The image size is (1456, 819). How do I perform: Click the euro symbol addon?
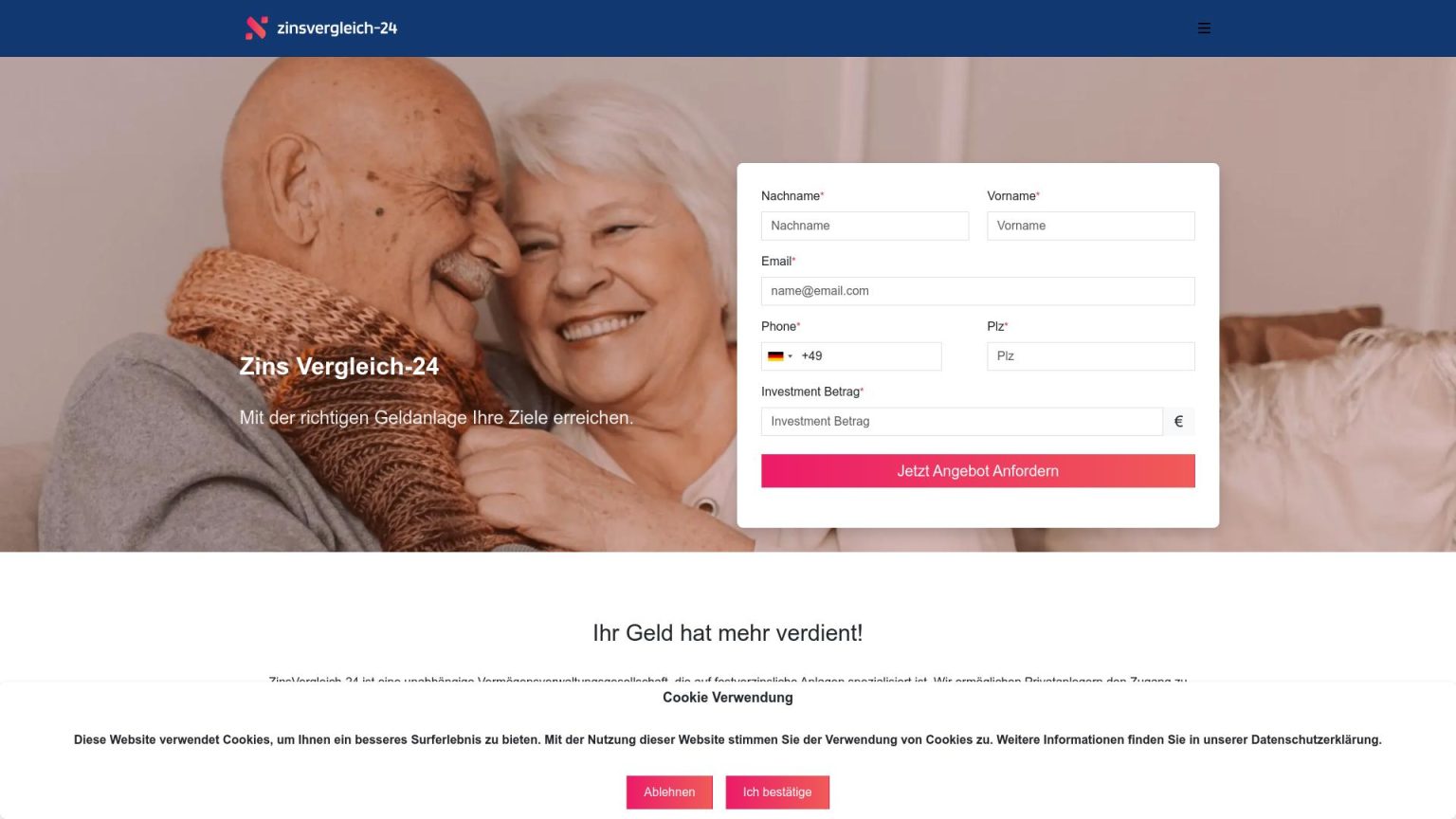(x=1178, y=422)
